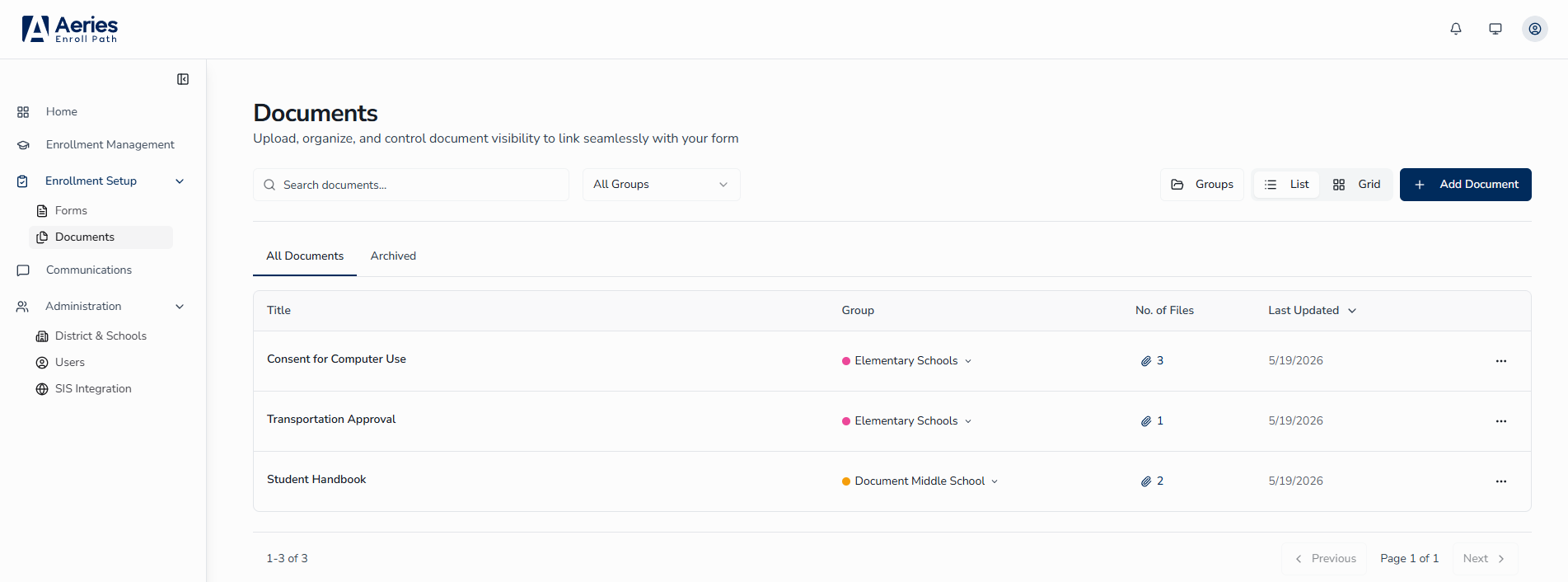1568x582 pixels.
Task: Change Document Middle School group dropdown
Action: pyautogui.click(x=920, y=481)
